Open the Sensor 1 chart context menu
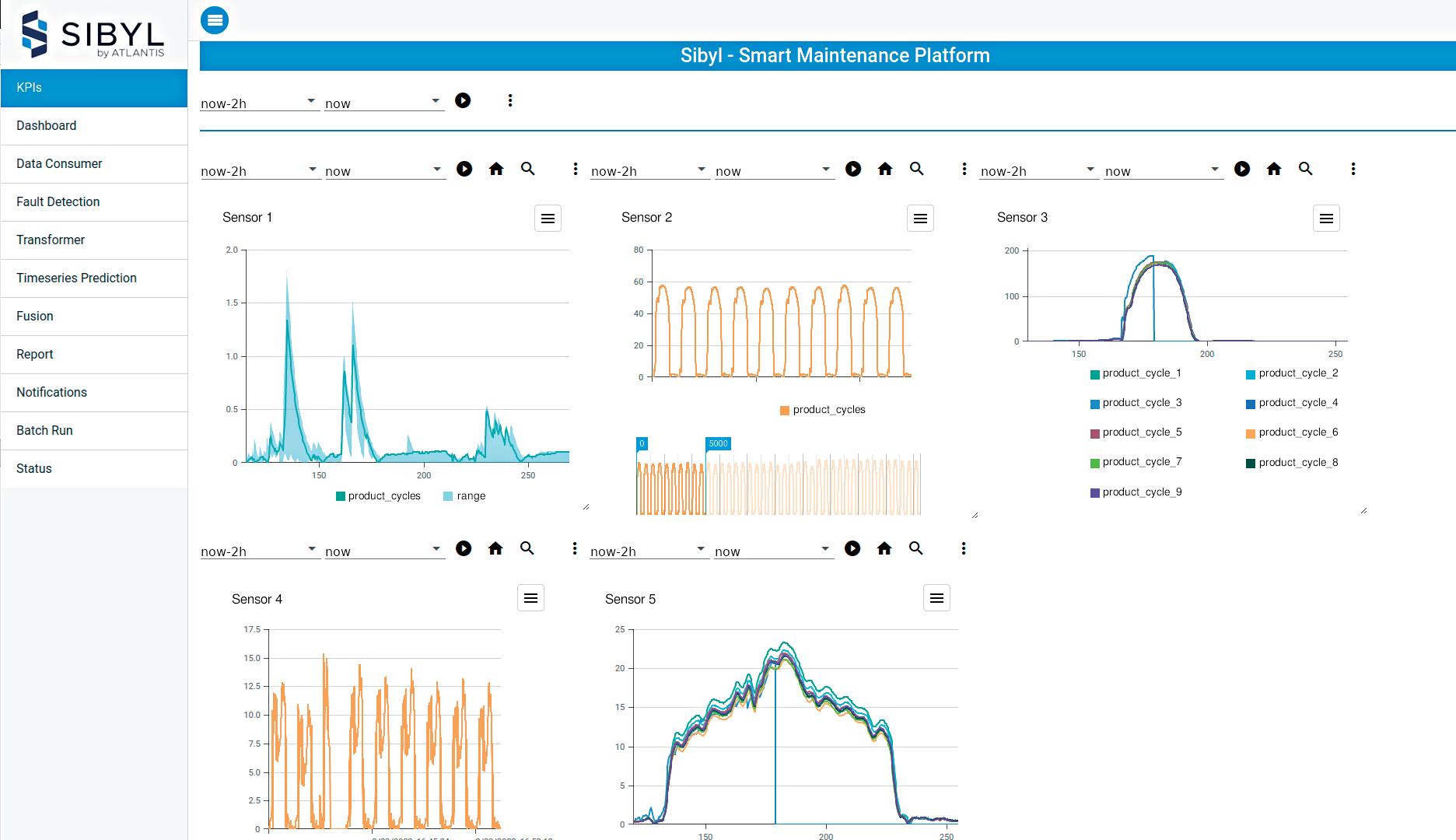Screen dimensions: 1456x840 coord(548,219)
